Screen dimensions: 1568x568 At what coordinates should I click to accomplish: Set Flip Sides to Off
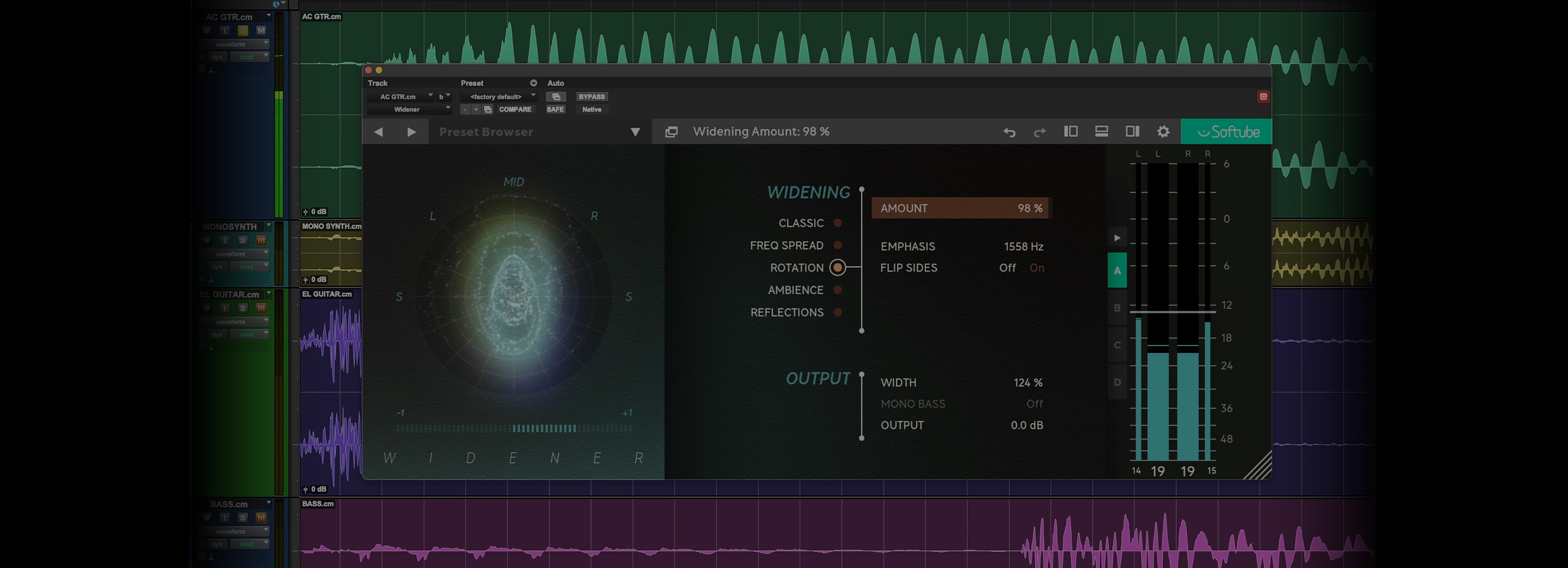[1007, 268]
